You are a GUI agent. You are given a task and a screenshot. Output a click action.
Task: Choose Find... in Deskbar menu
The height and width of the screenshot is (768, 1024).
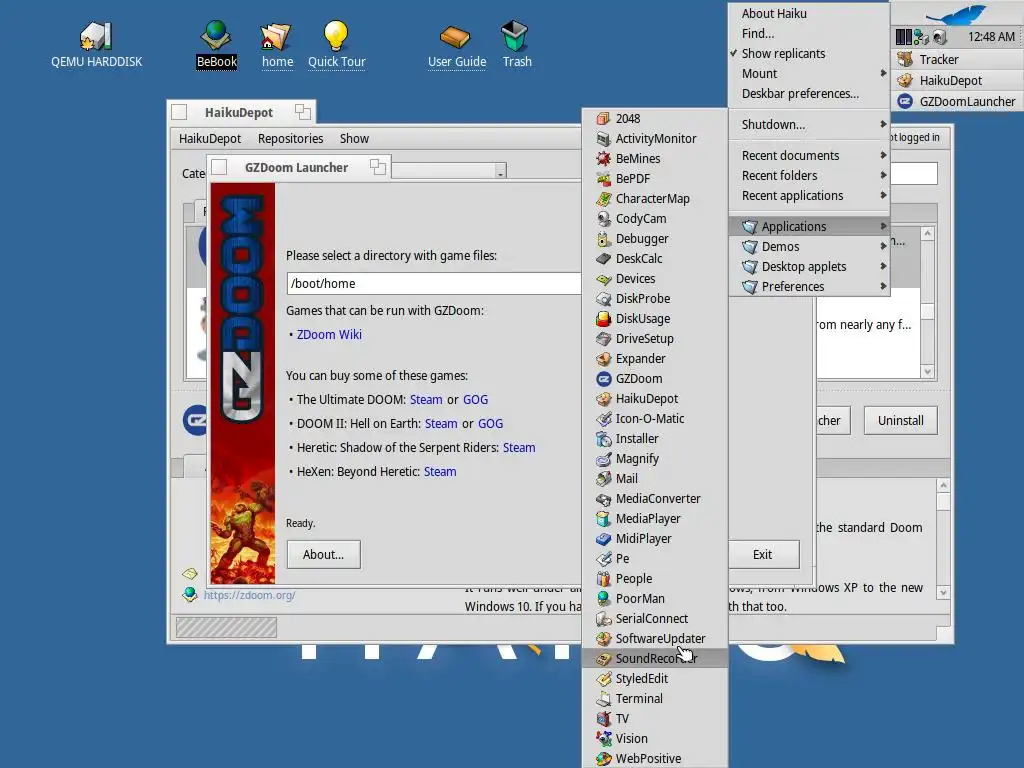(x=808, y=33)
